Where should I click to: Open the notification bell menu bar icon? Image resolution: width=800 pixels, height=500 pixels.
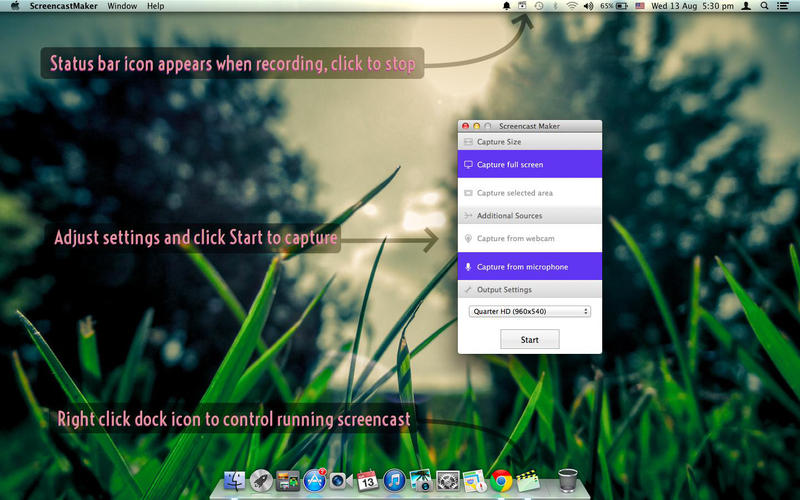(x=506, y=6)
